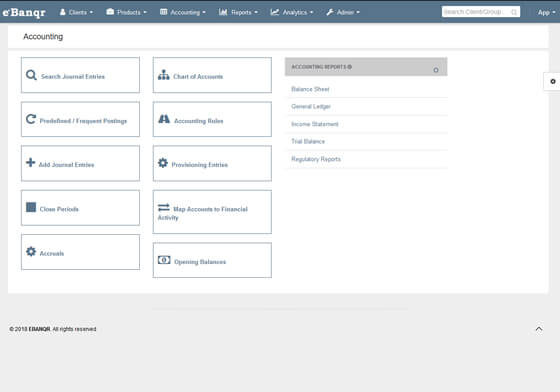Open the Products dropdown menu
This screenshot has width=560, height=392.
[x=126, y=12]
